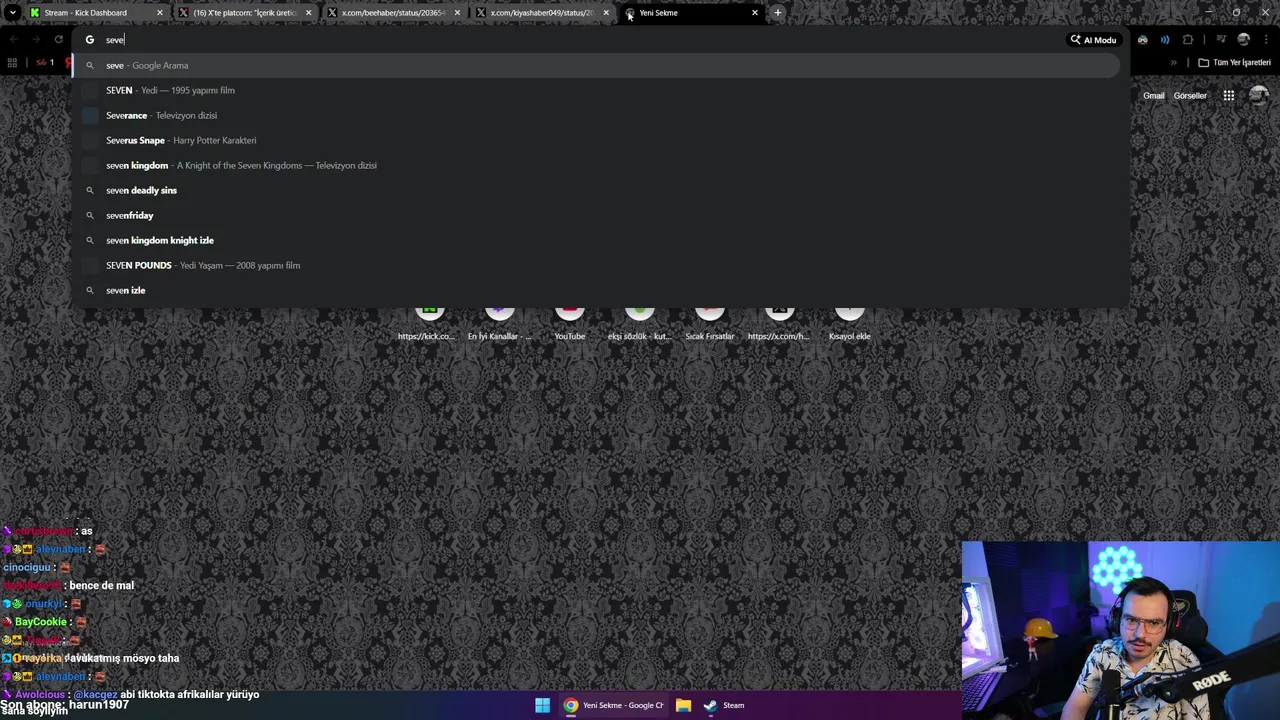Click Yeni Sekme - Google Chrome taskbar item
This screenshot has width=1280, height=720.
(613, 705)
